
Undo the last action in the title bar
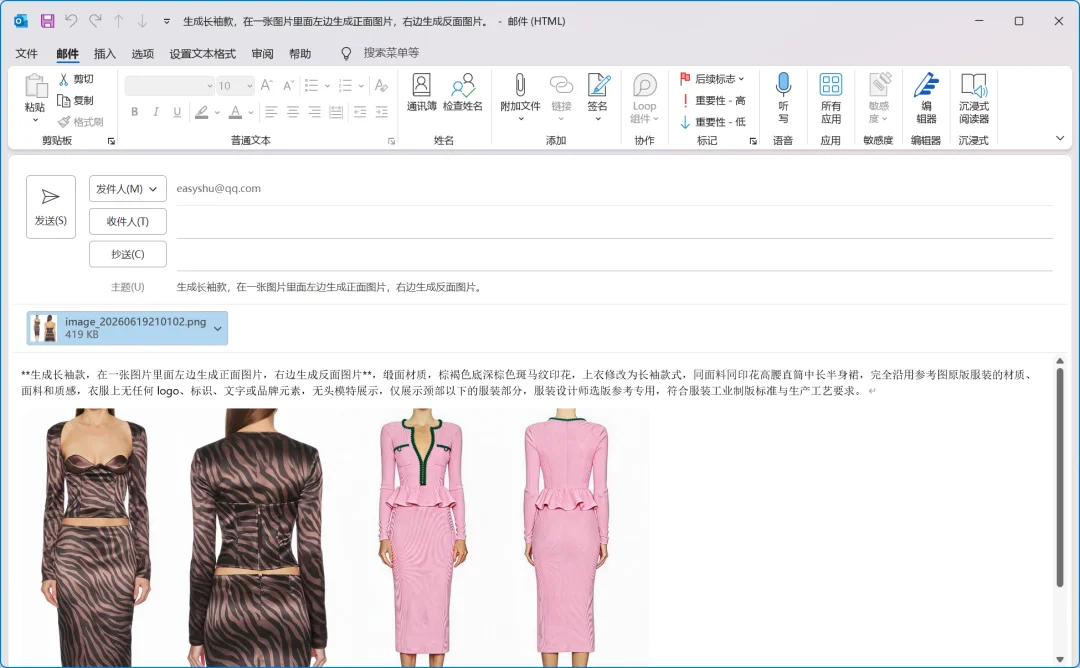click(x=71, y=21)
